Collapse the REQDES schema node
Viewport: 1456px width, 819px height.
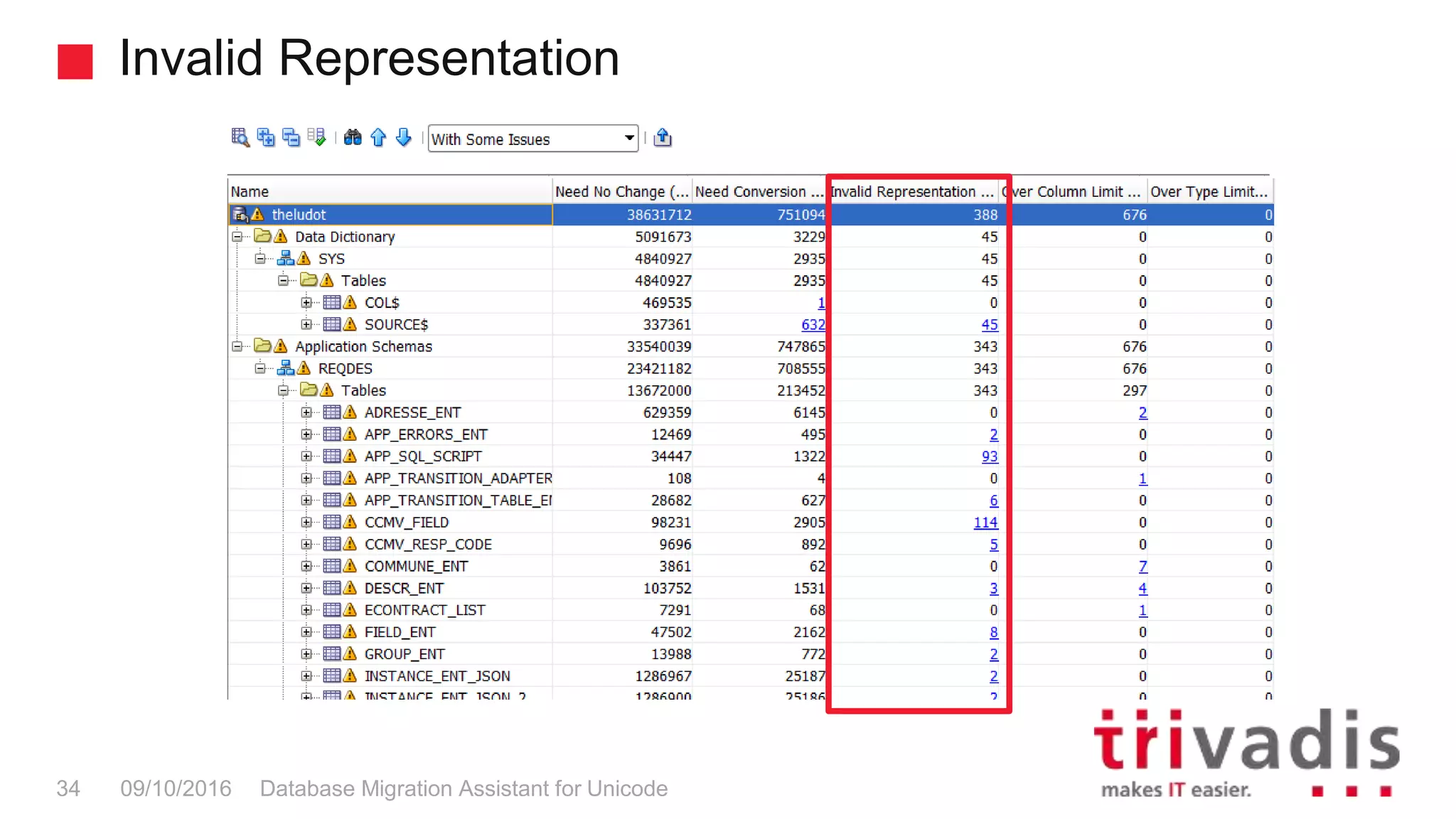click(x=260, y=368)
